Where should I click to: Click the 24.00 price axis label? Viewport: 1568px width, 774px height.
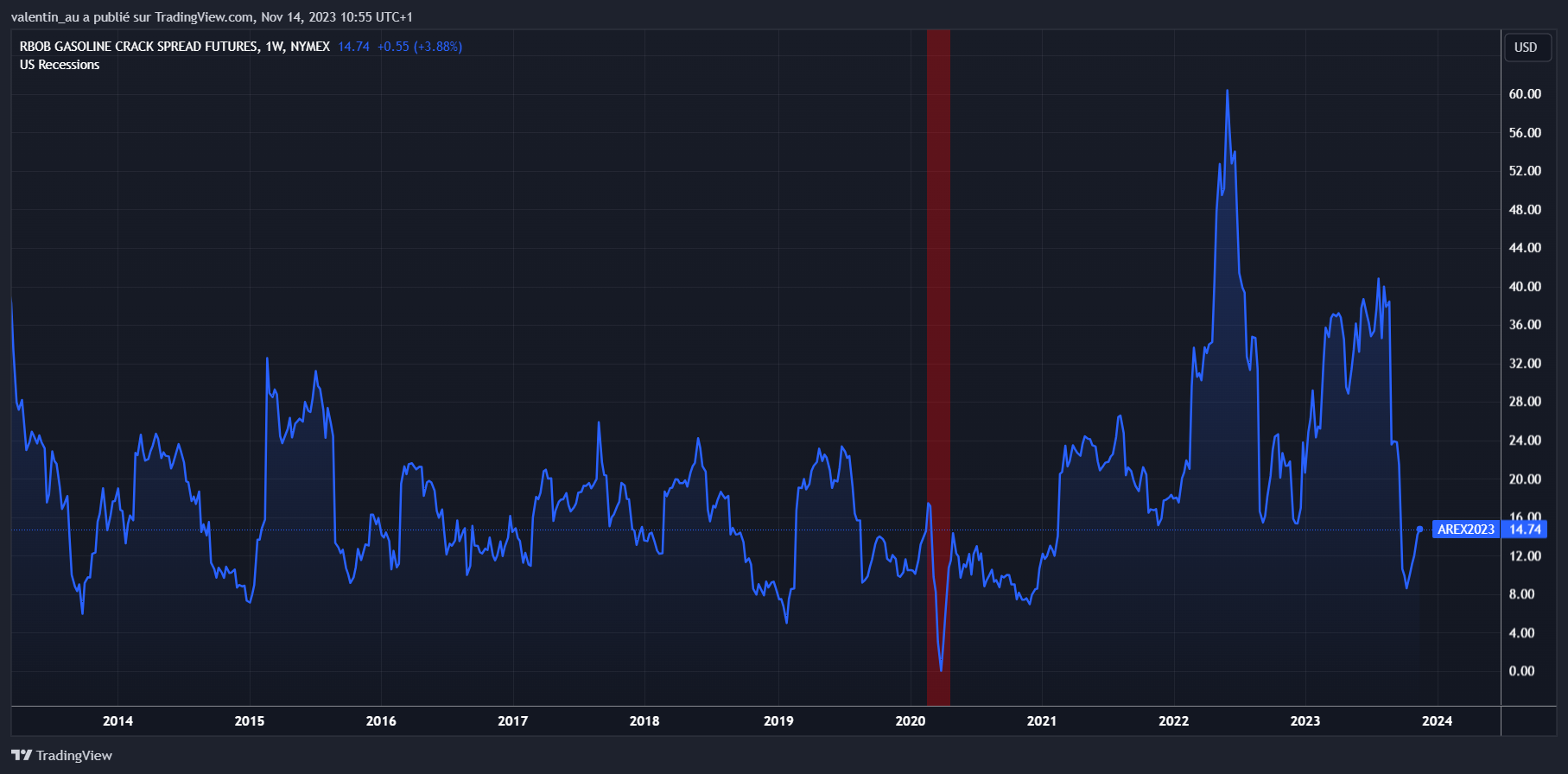(1525, 441)
